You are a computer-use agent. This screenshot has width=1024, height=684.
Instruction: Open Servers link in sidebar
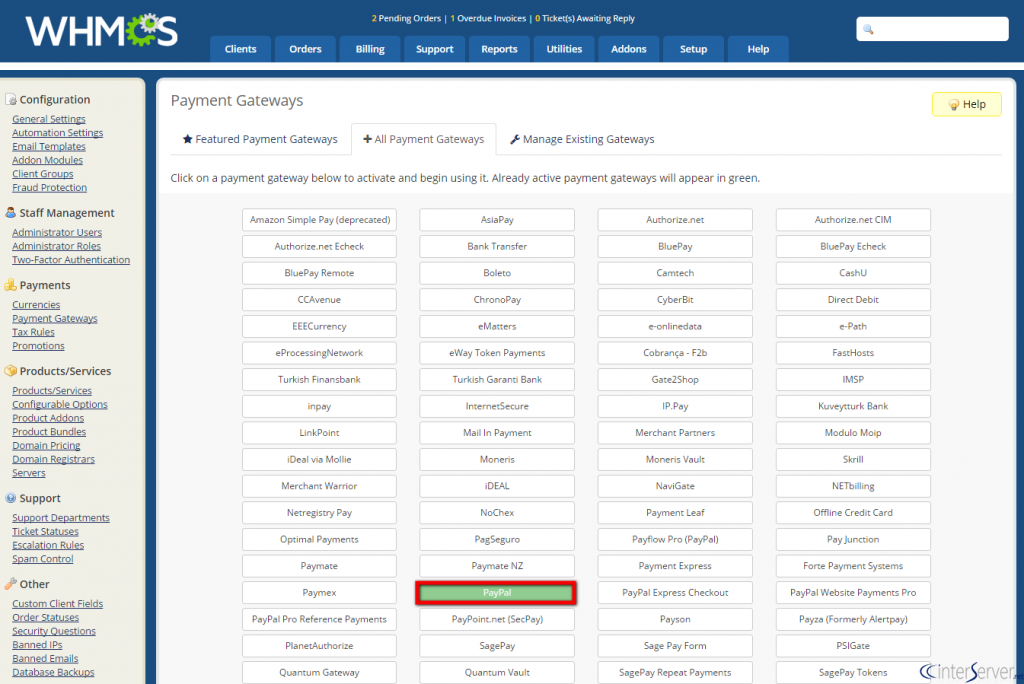tap(29, 473)
